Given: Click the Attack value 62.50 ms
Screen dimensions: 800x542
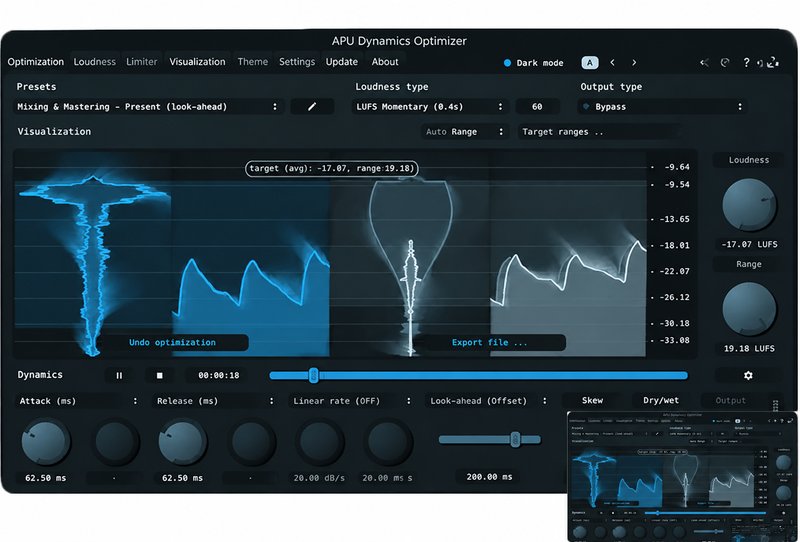Looking at the screenshot, I should pyautogui.click(x=45, y=478).
